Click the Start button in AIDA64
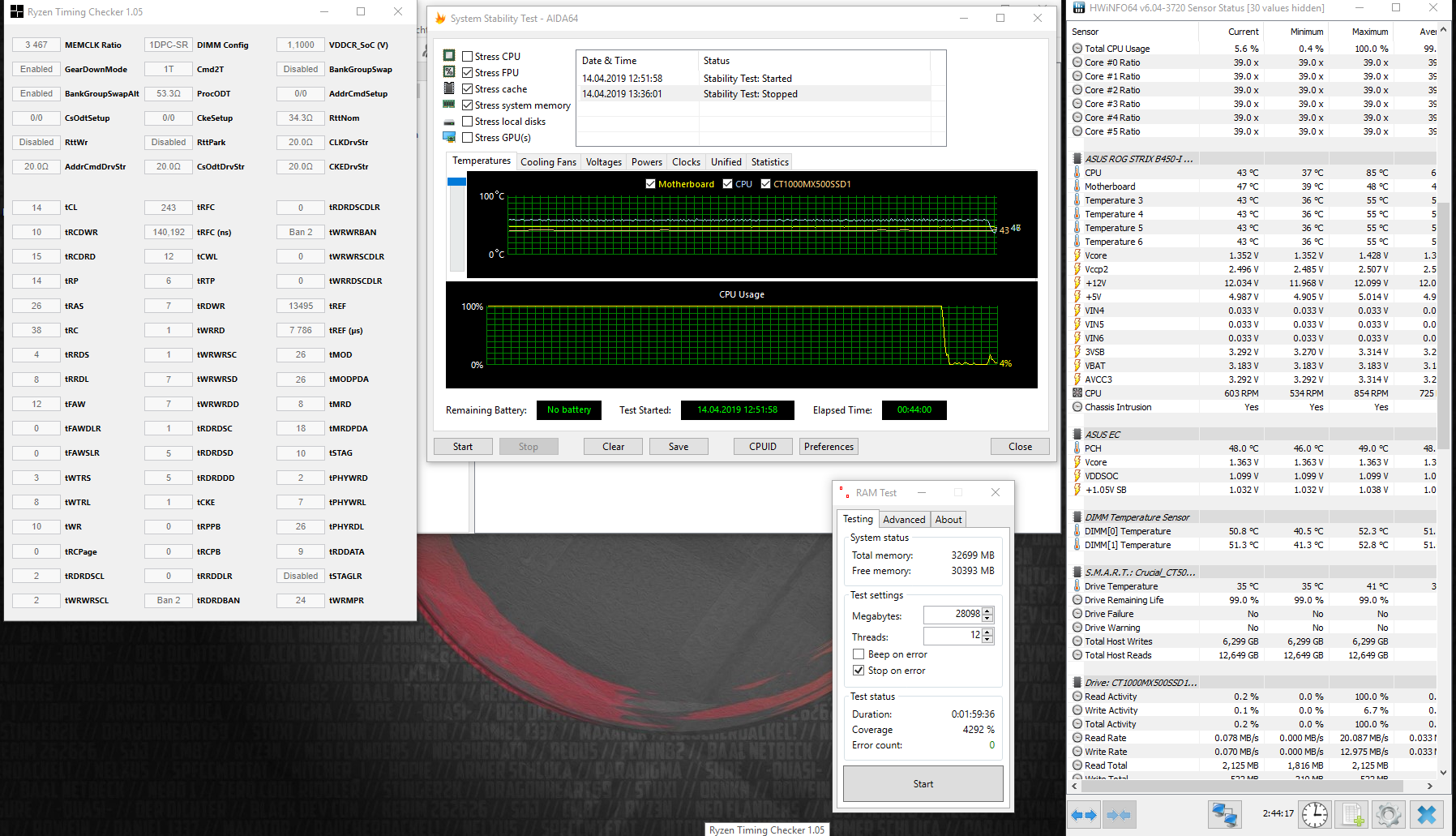Screen dimensions: 1456x836 [463, 447]
